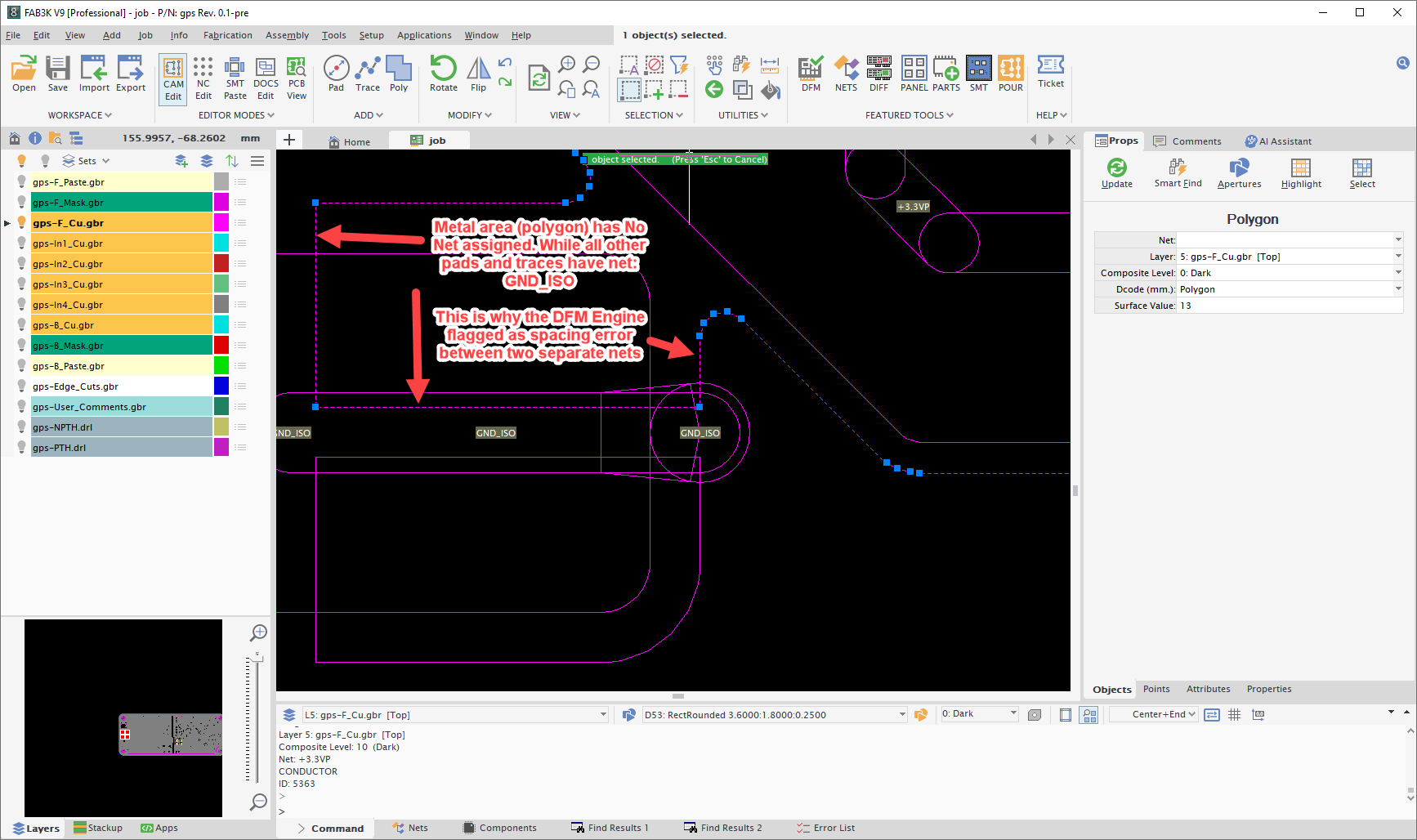Click the Smart Find icon
1417x840 pixels.
[x=1178, y=173]
